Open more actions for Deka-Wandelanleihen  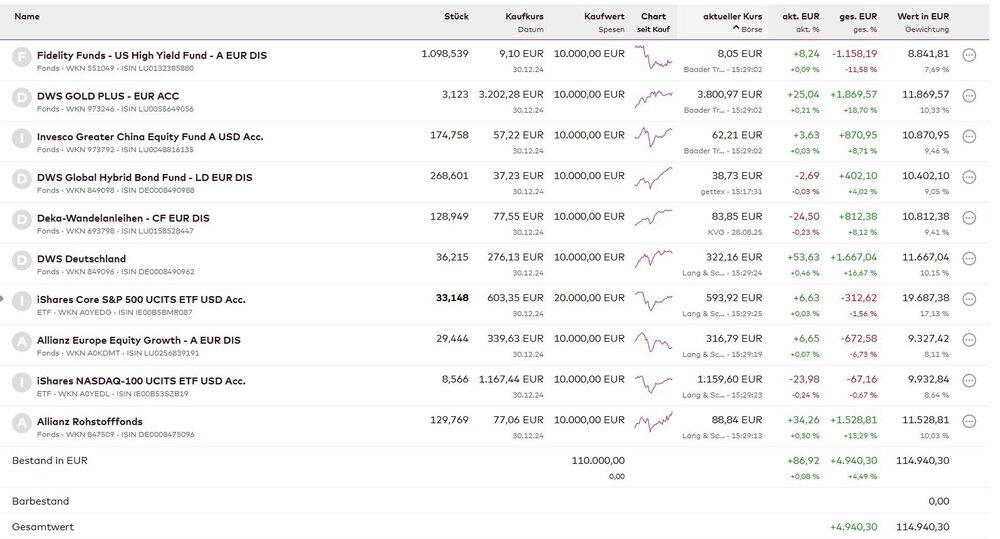point(968,218)
